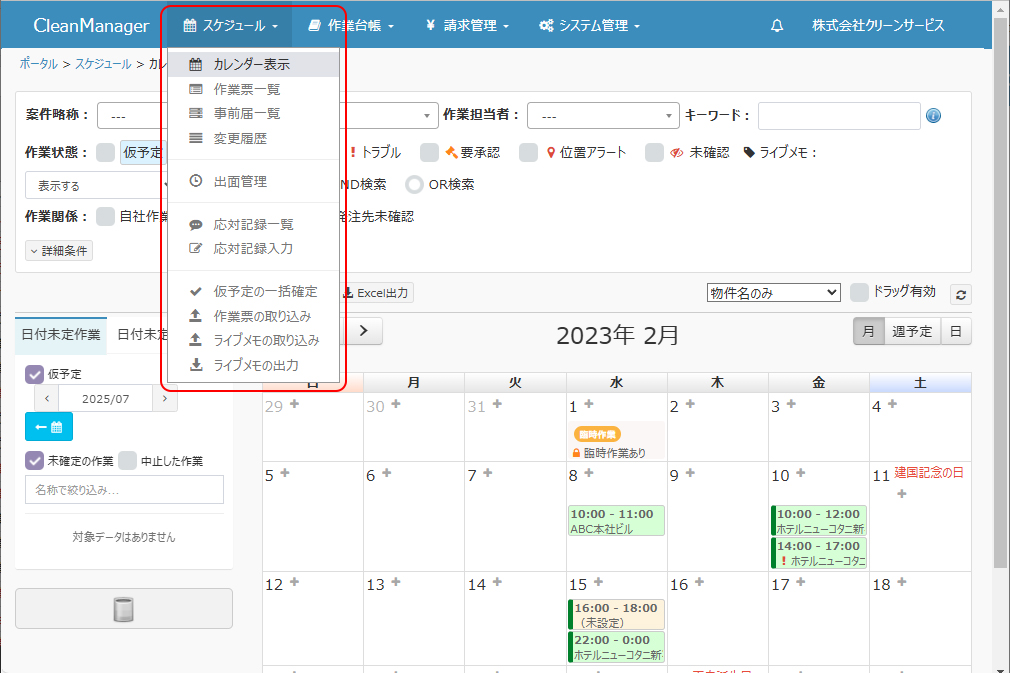Click the キーワード text field
Viewport: 1010px width, 673px height.
[x=838, y=116]
